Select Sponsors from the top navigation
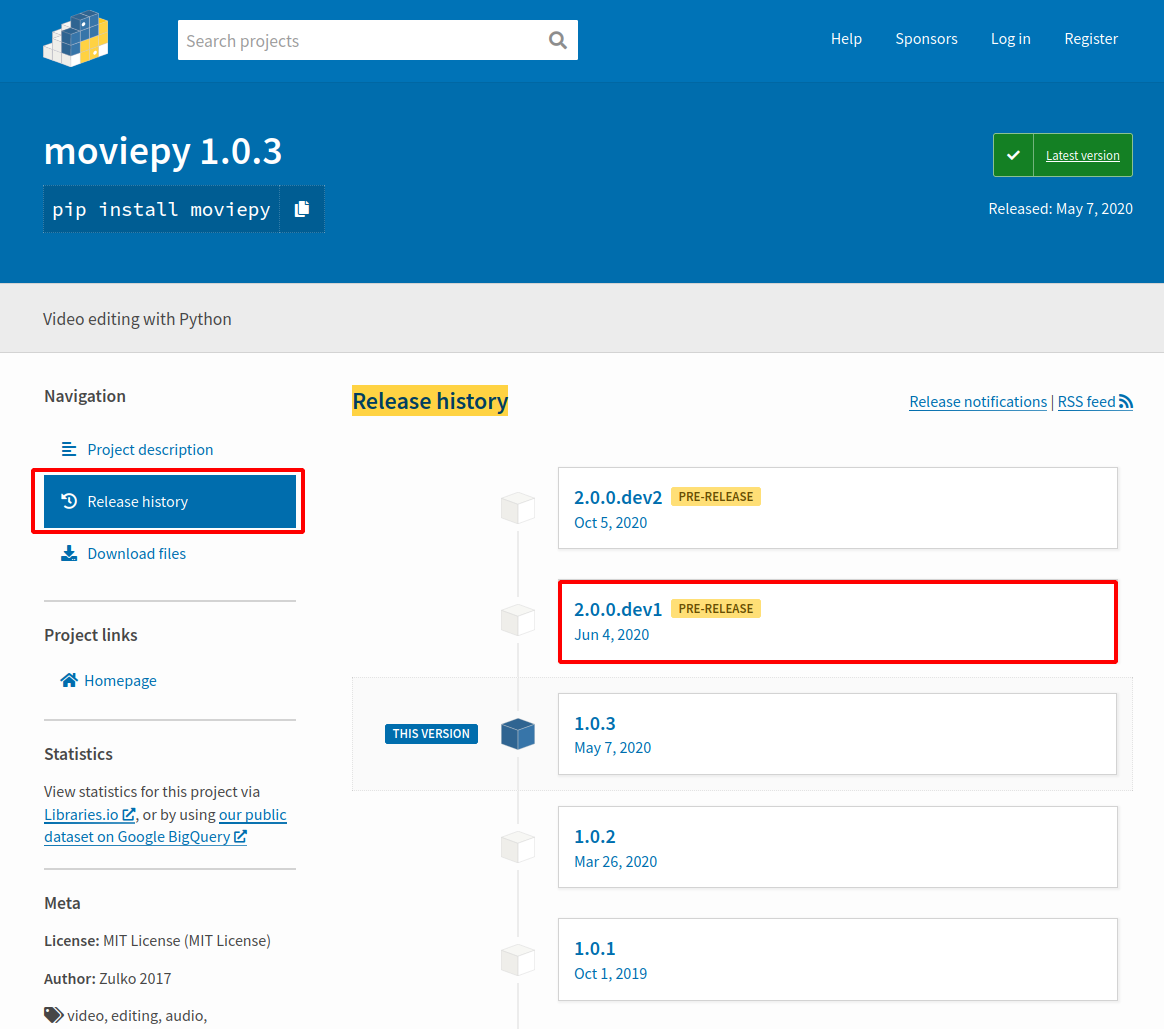 tap(926, 39)
